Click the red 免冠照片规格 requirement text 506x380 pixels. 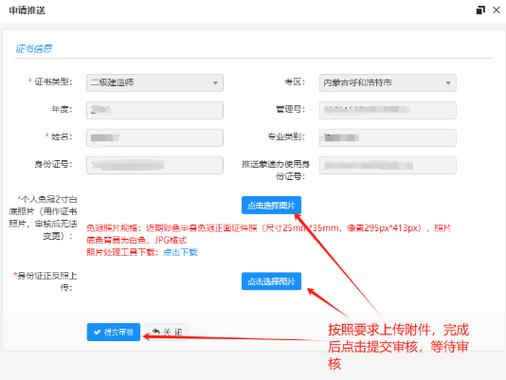pos(269,234)
